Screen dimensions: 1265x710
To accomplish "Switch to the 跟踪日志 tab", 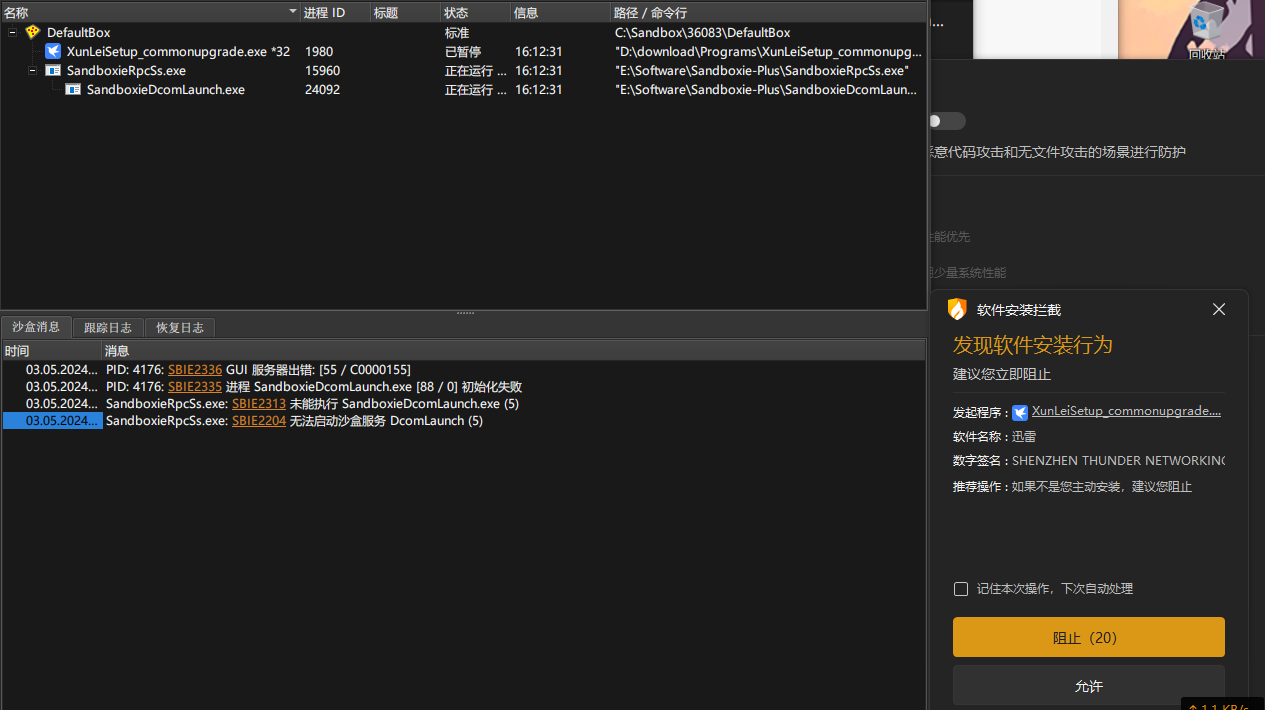I will pos(108,327).
